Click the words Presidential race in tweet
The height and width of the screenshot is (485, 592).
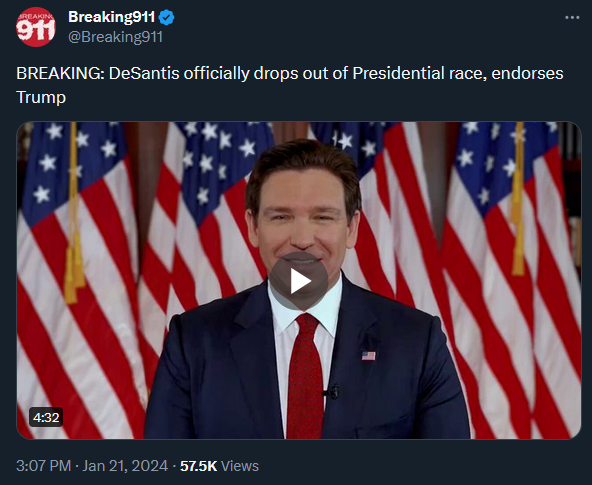(x=418, y=73)
